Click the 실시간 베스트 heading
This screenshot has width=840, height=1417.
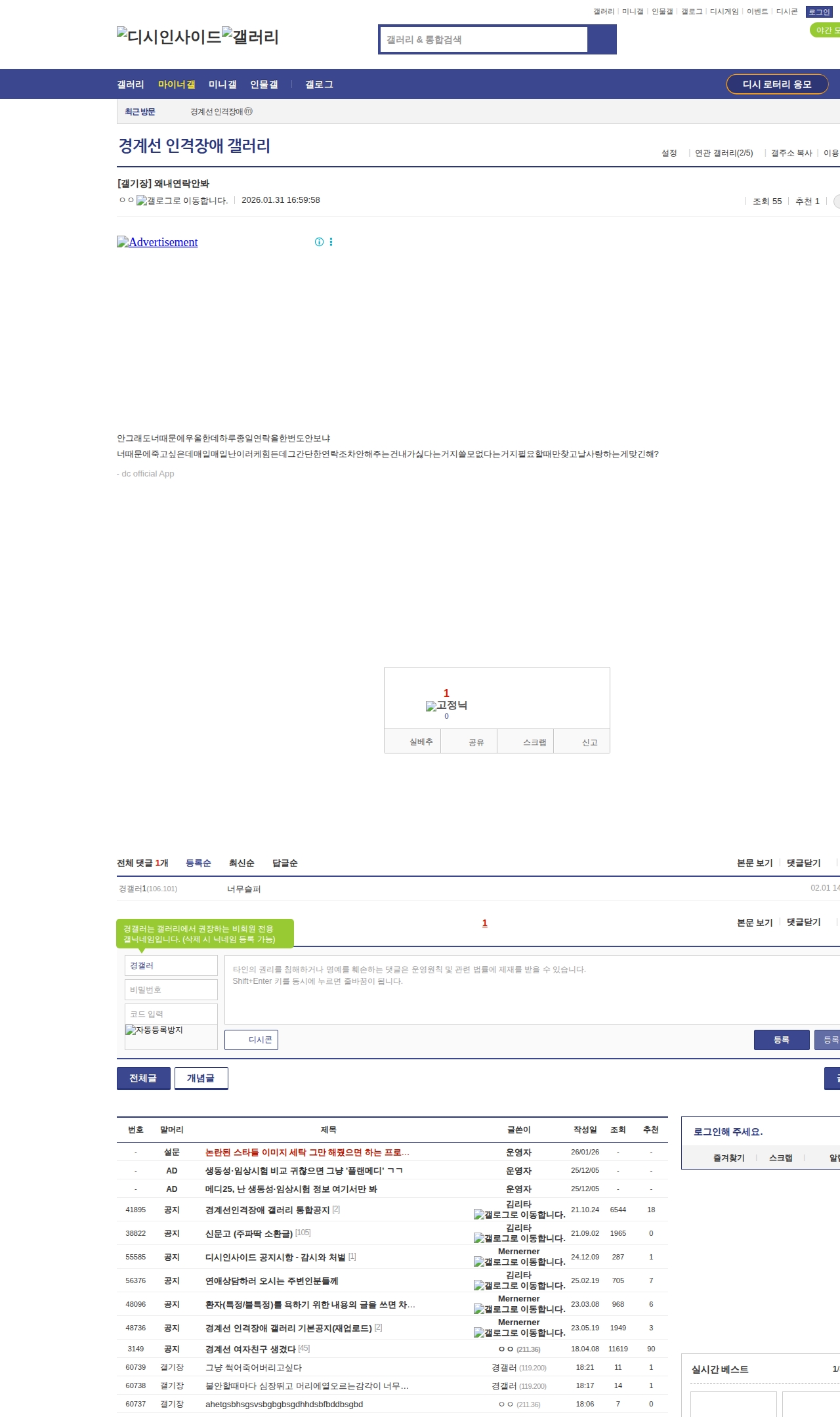[x=720, y=1369]
